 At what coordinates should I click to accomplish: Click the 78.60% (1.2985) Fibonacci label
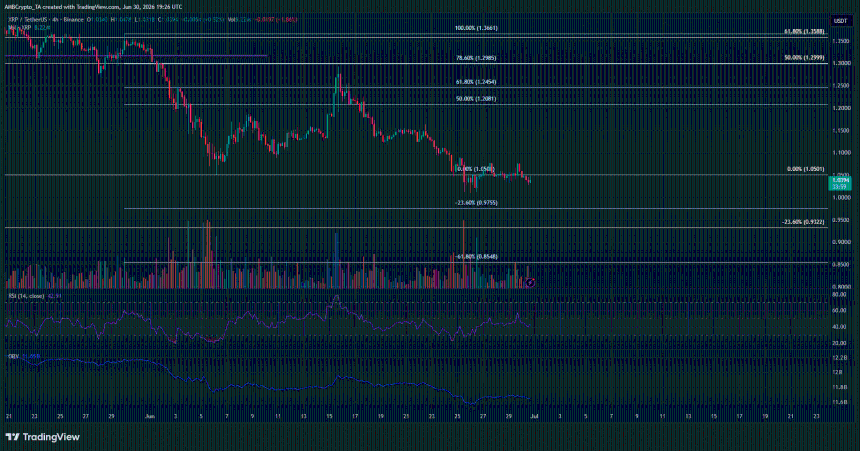click(x=477, y=58)
